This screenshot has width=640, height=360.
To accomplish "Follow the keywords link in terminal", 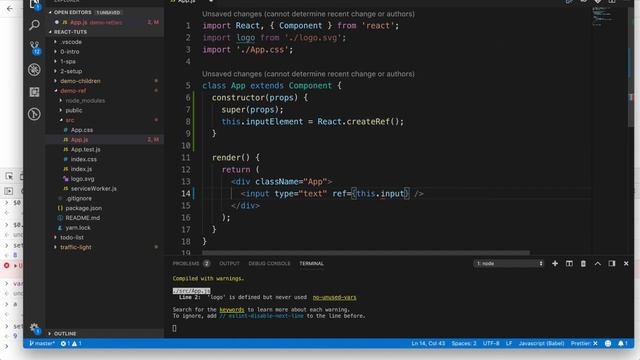I will pyautogui.click(x=232, y=310).
